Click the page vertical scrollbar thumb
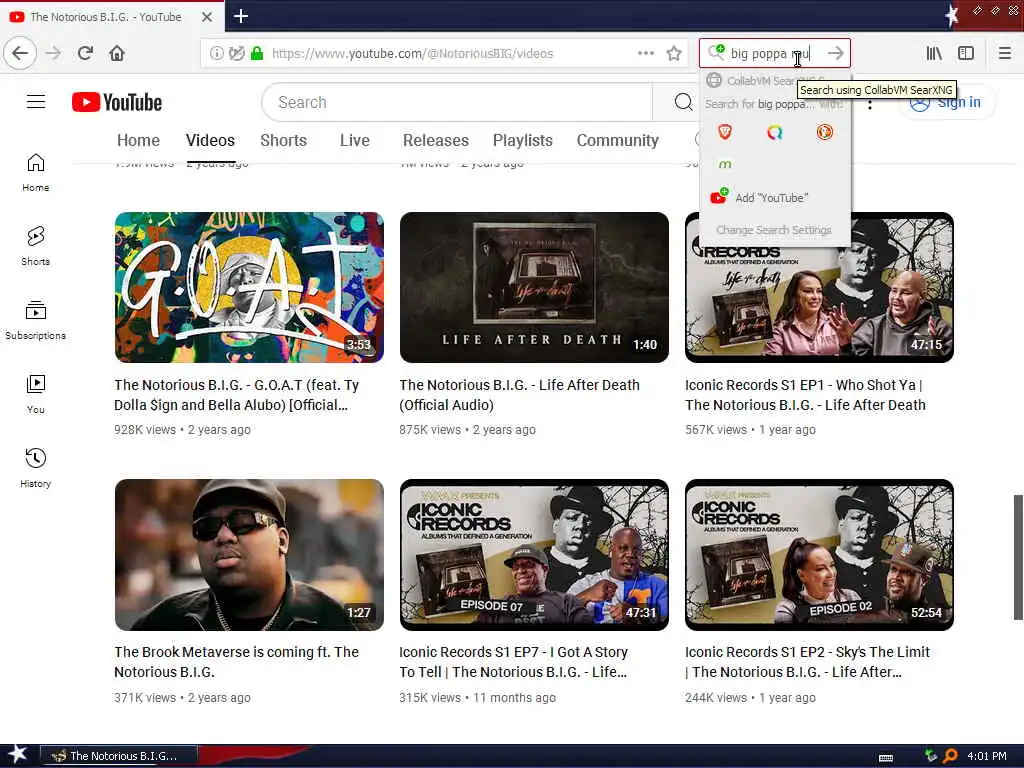 pos(1017,557)
